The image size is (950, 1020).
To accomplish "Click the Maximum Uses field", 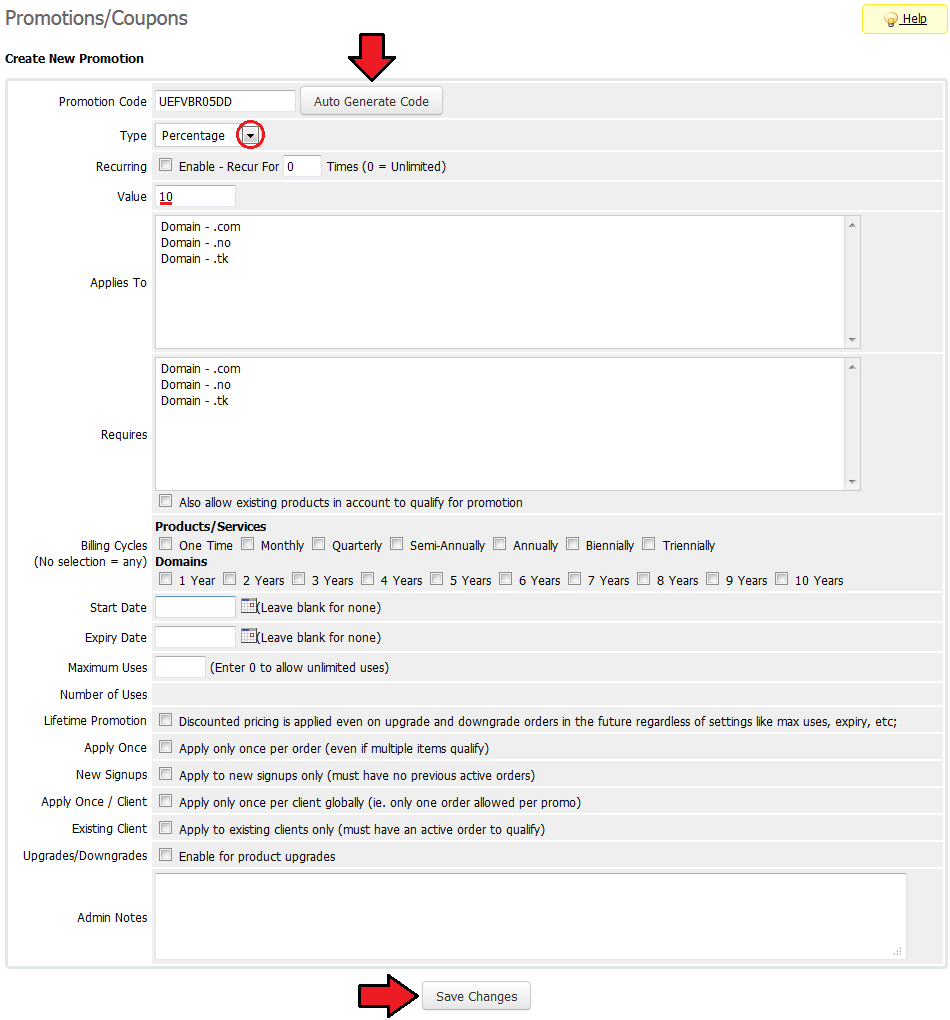I will pos(180,667).
